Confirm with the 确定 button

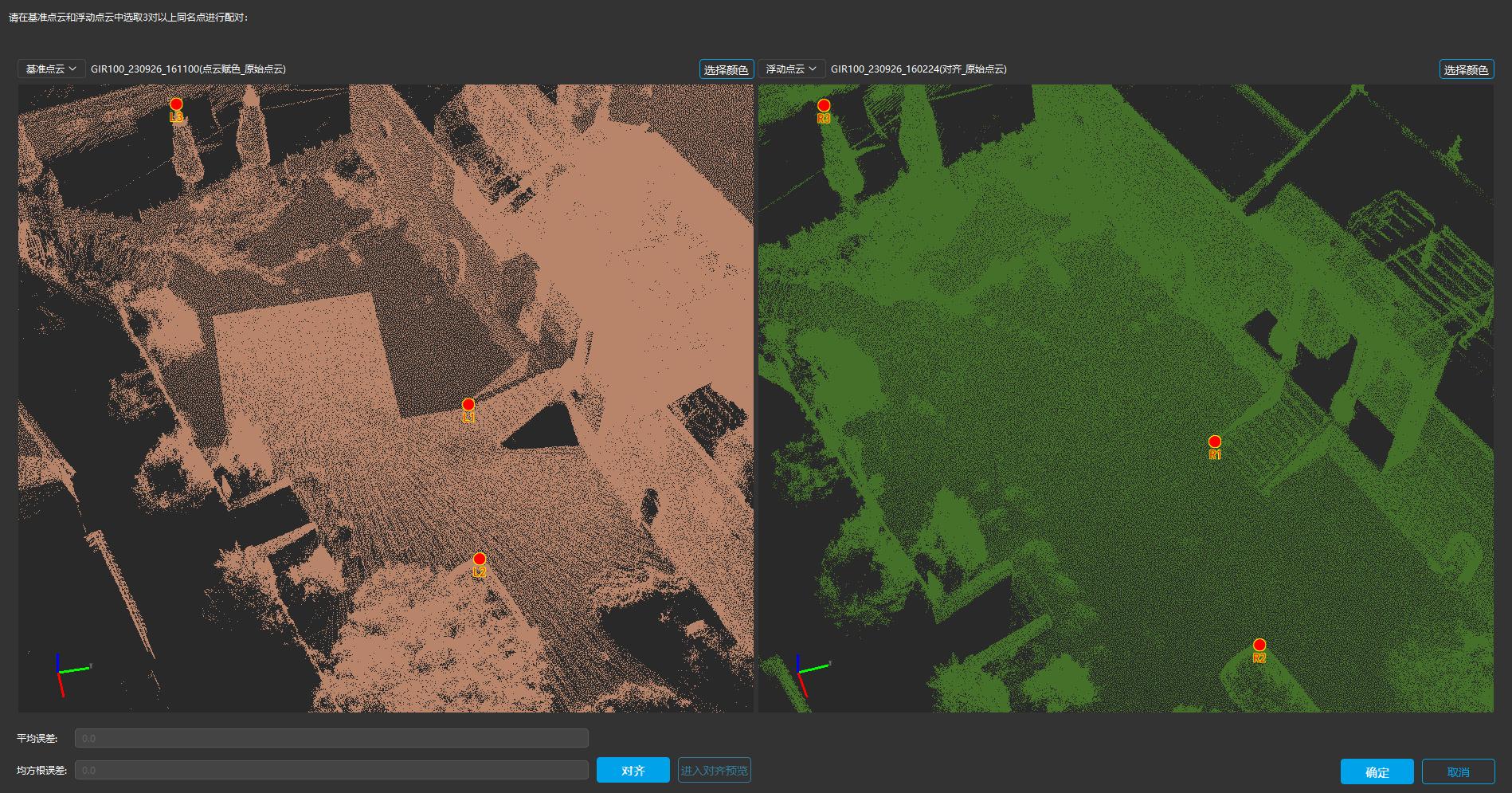[1377, 771]
